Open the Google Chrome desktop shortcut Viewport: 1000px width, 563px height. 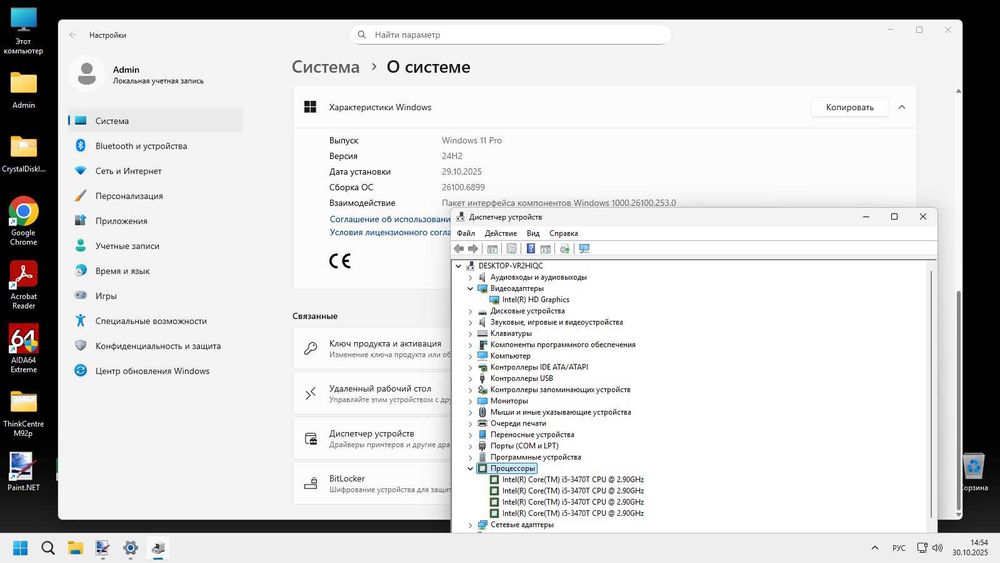[x=24, y=221]
